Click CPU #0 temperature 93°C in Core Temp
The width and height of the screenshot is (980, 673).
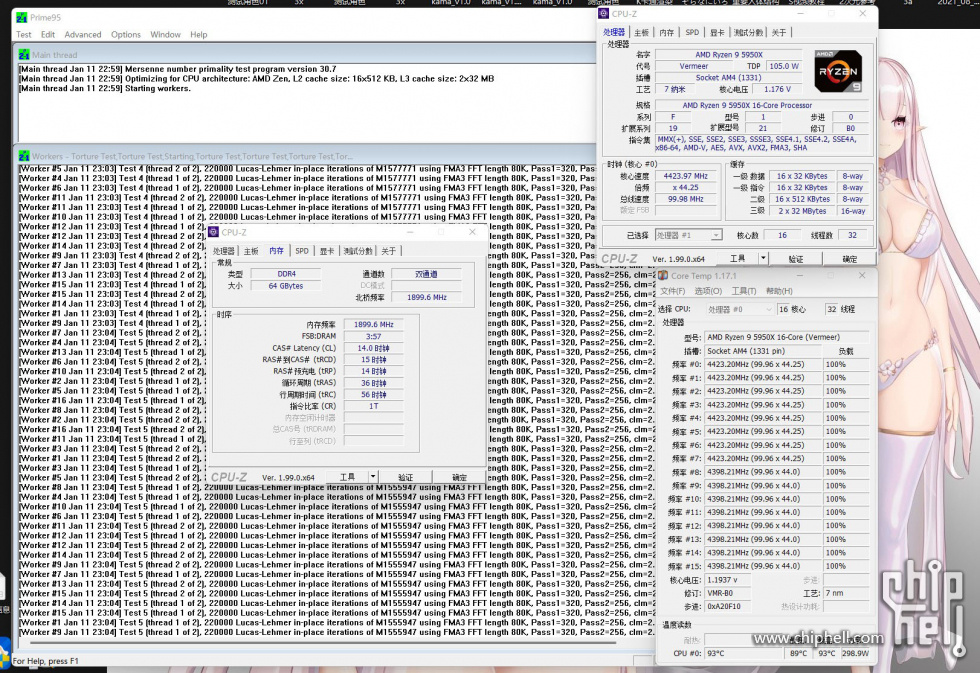(x=744, y=654)
